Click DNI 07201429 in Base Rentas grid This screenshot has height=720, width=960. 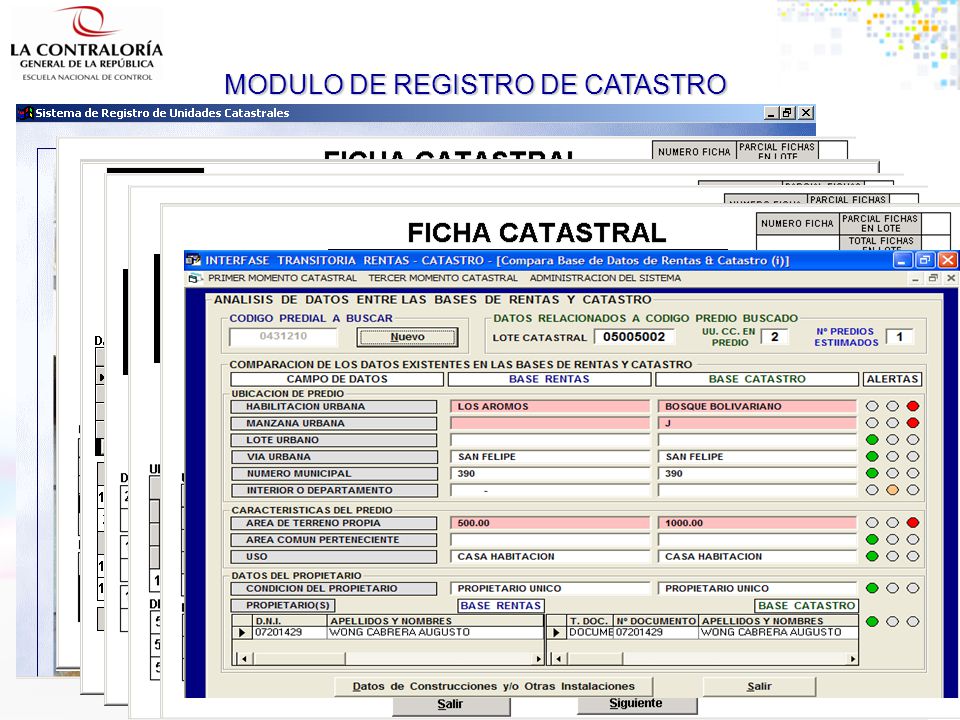coord(290,632)
